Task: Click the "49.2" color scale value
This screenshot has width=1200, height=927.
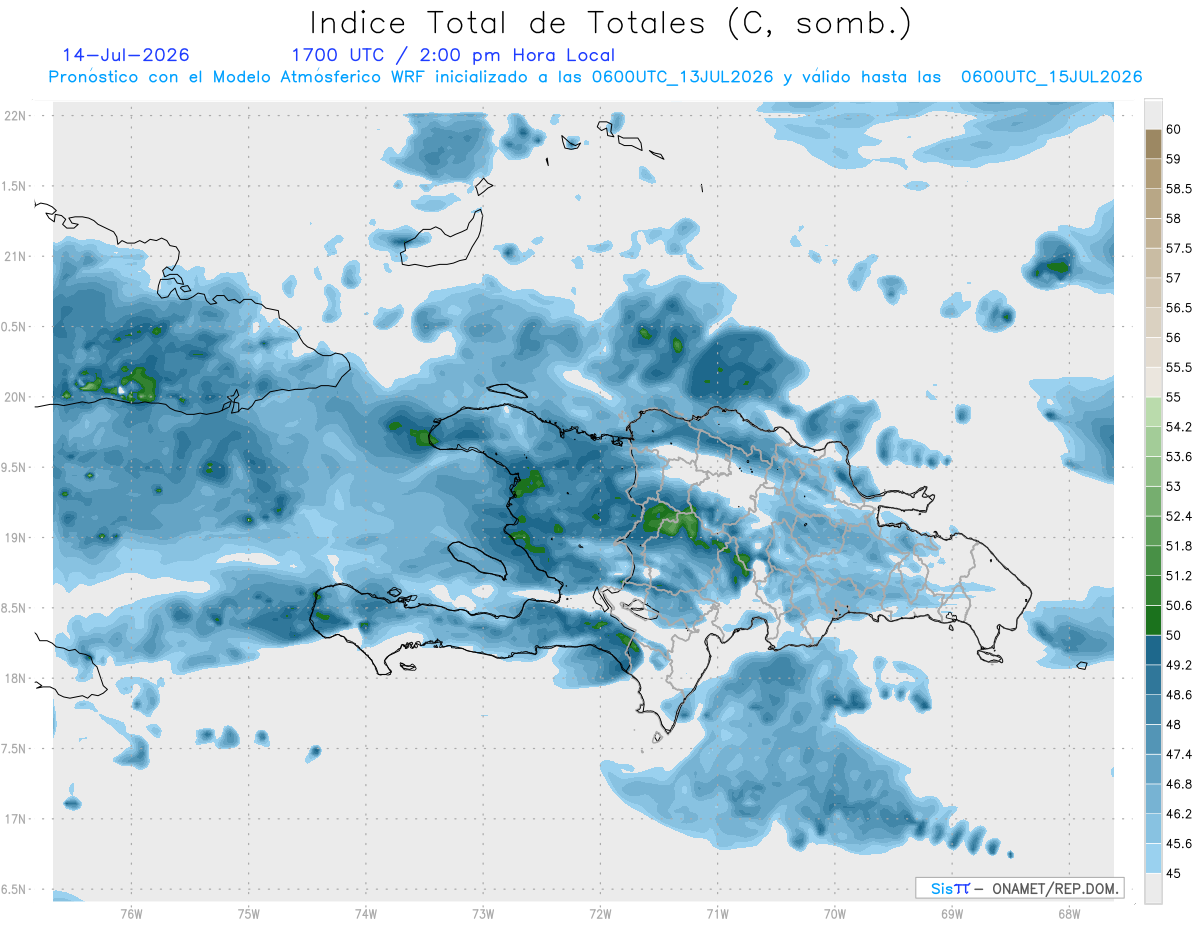Action: [1179, 665]
